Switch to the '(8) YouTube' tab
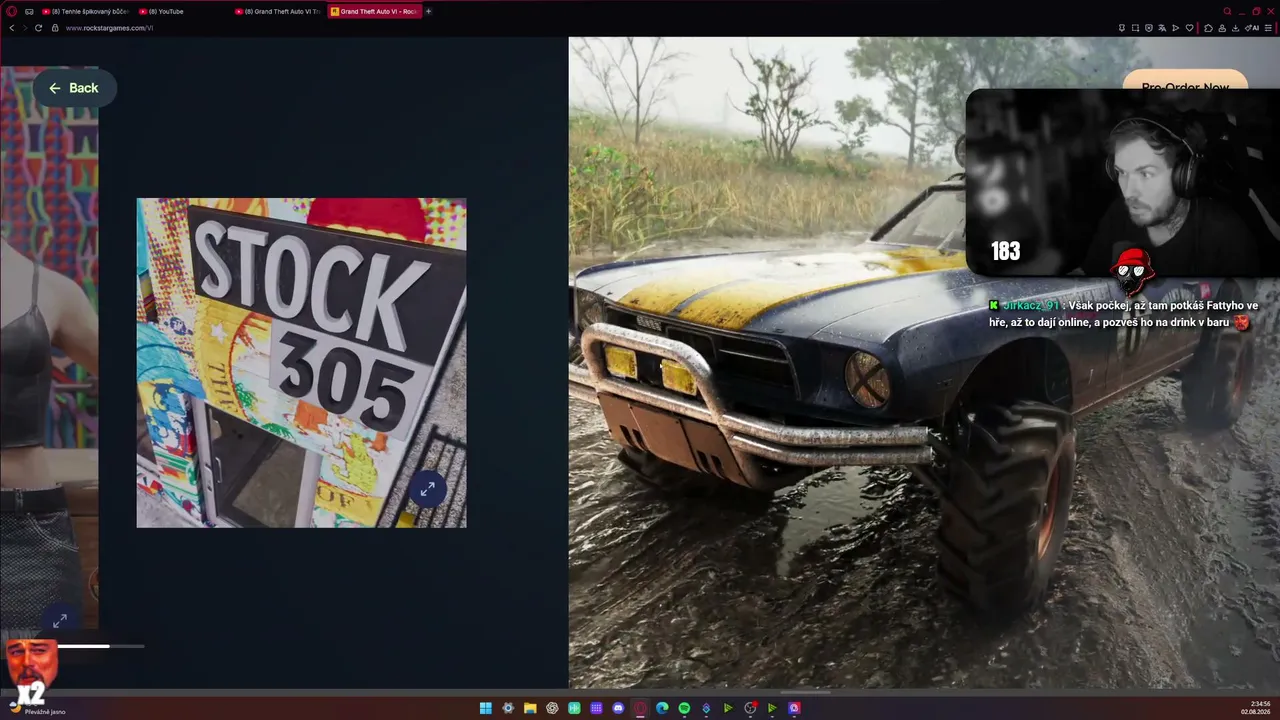 [x=182, y=11]
